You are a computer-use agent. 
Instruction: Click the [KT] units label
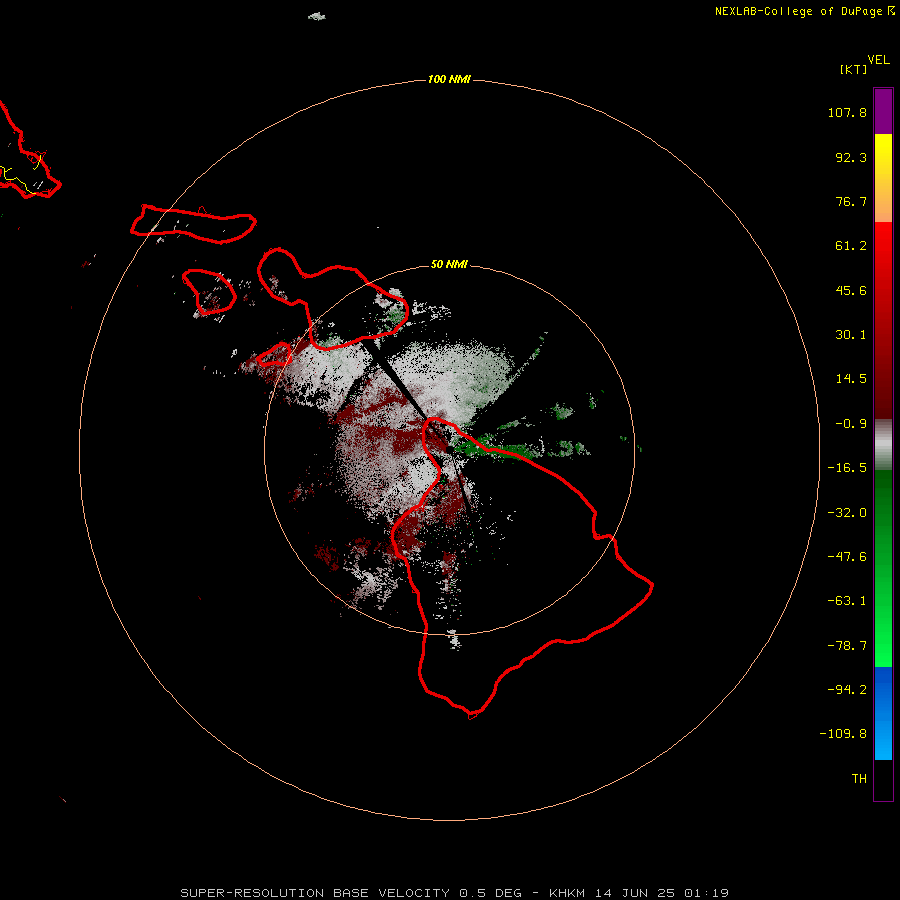853,69
